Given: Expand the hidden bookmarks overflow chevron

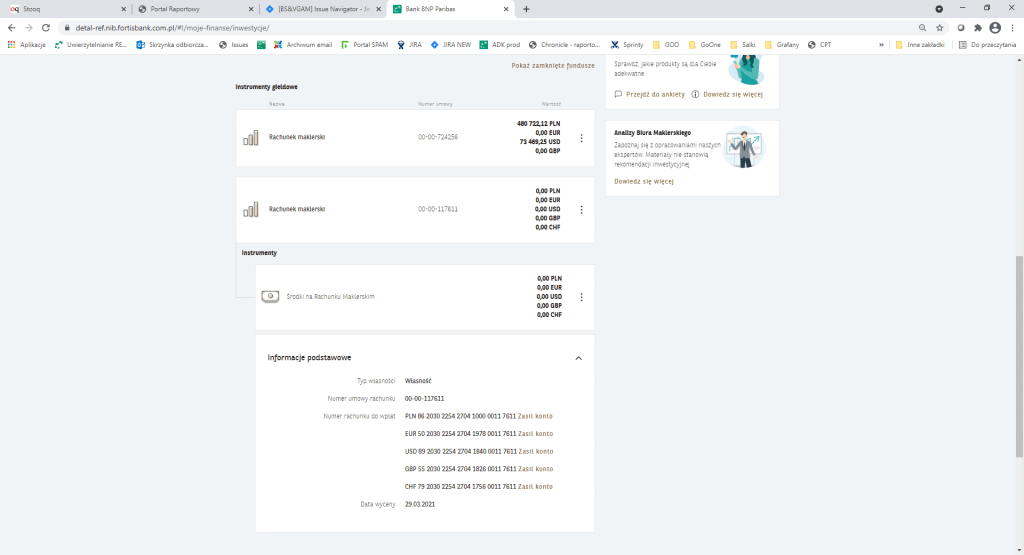Looking at the screenshot, I should tap(881, 45).
